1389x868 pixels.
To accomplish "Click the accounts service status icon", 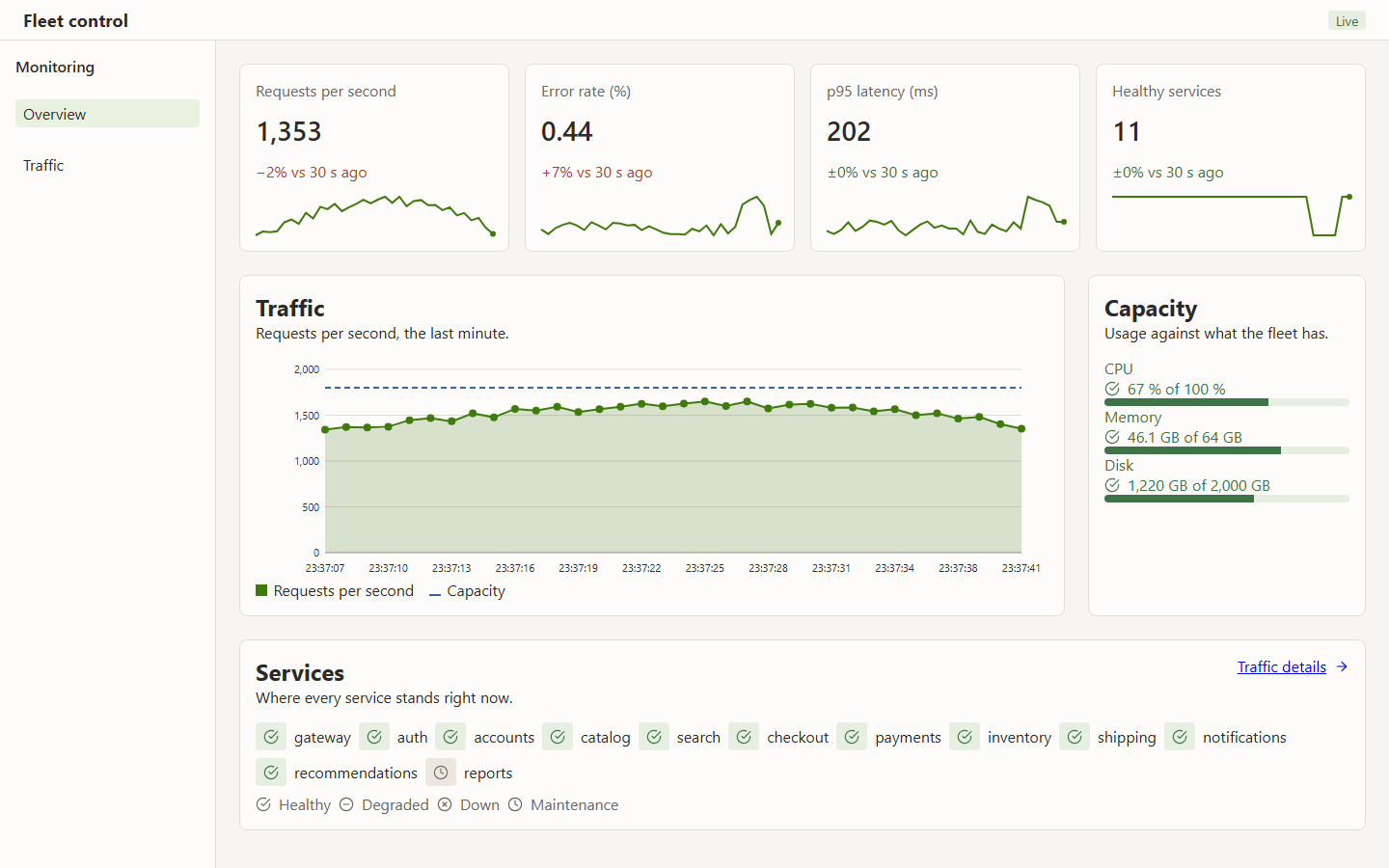I will pos(450,737).
